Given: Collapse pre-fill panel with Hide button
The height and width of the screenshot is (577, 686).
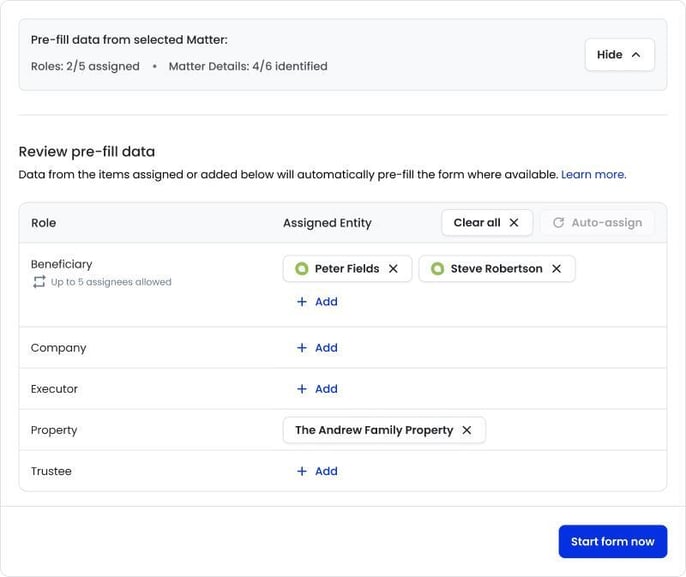Looking at the screenshot, I should (x=619, y=55).
